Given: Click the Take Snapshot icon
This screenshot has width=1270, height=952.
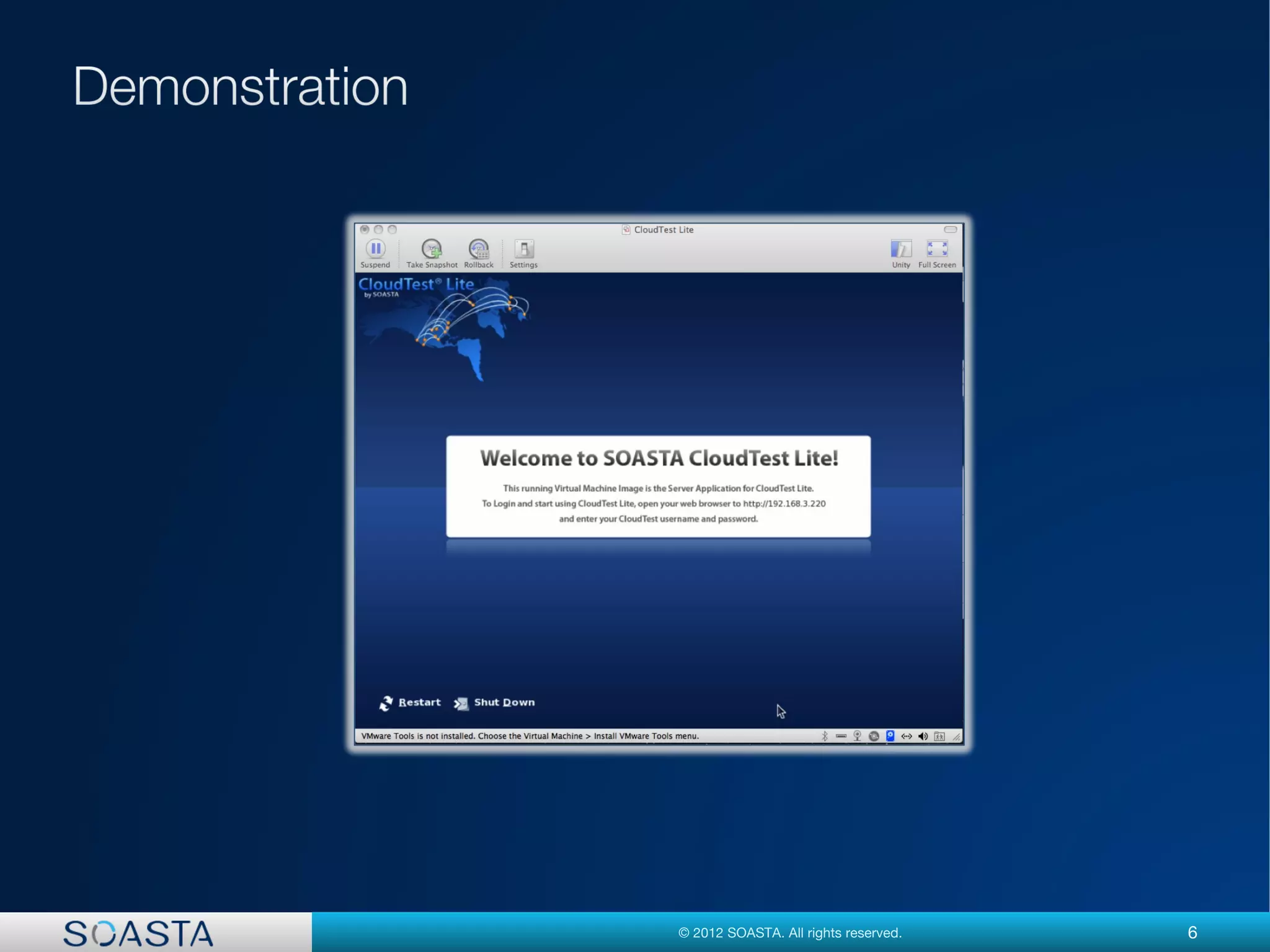Looking at the screenshot, I should pos(432,249).
